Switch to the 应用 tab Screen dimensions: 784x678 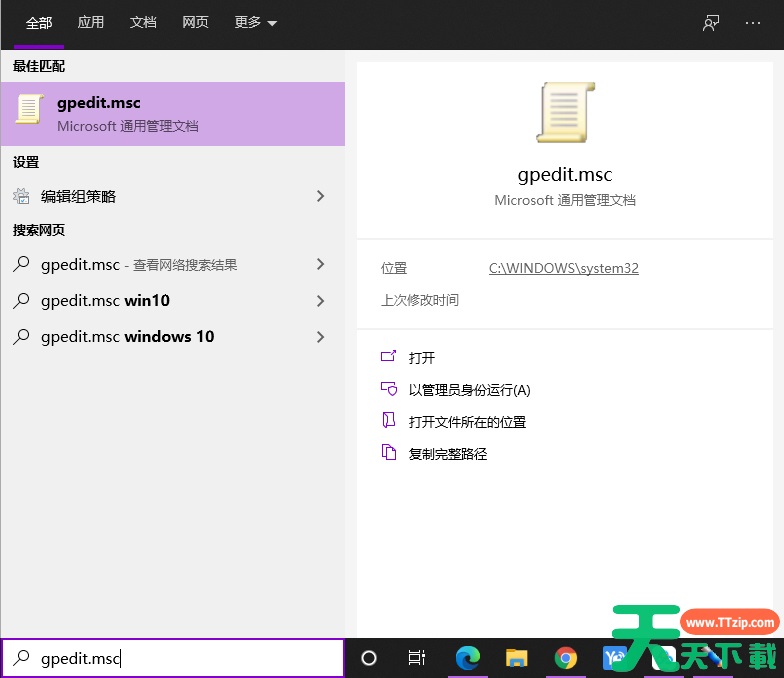pos(91,23)
